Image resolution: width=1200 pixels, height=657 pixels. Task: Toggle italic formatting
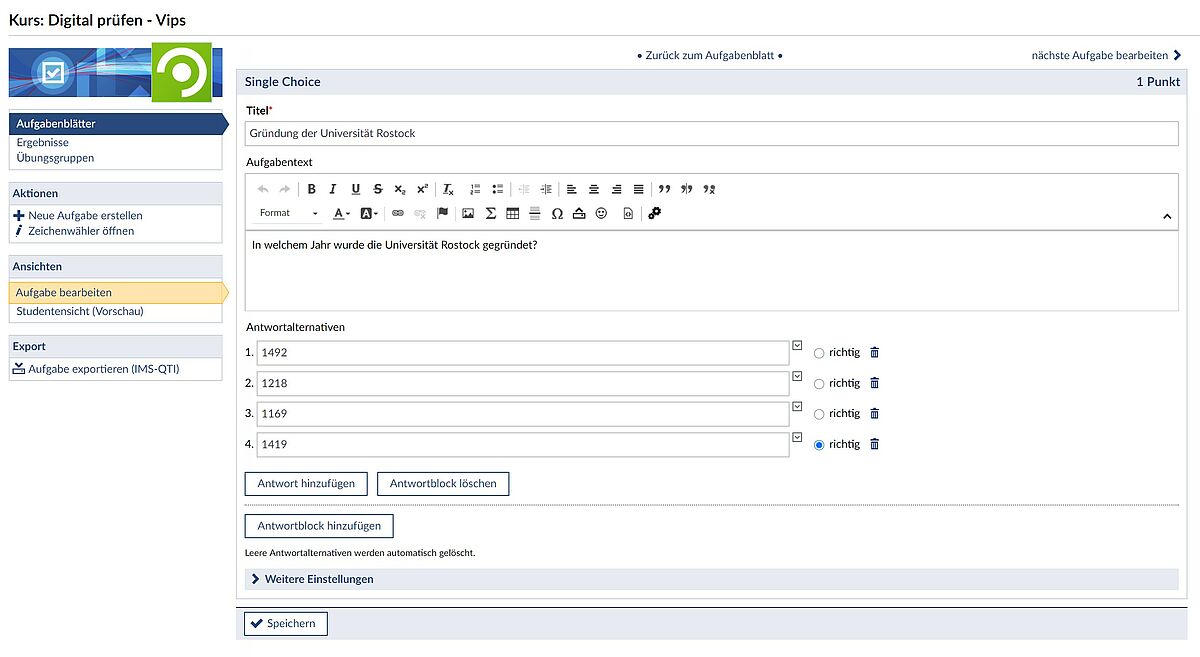[x=333, y=189]
